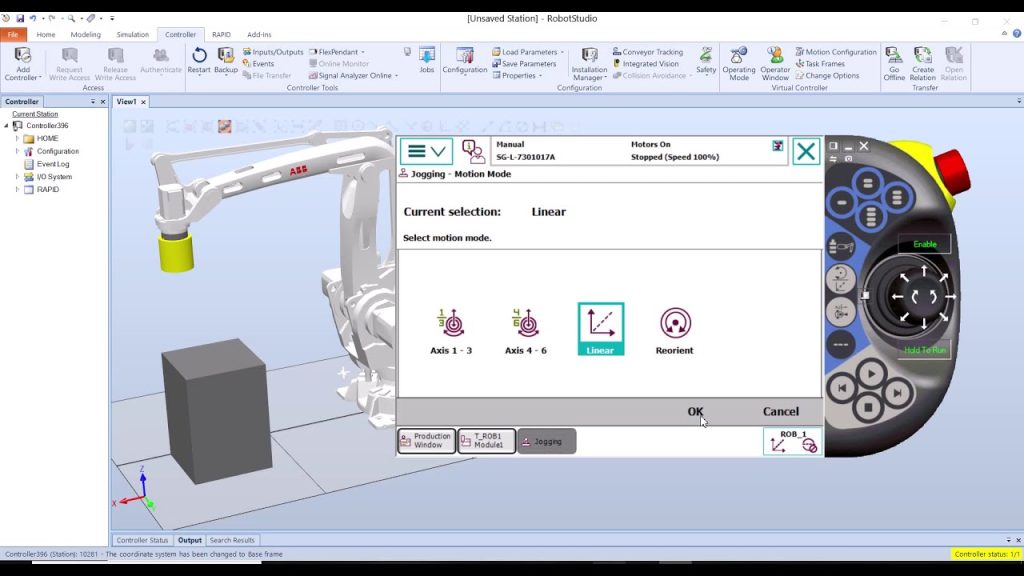
Task: Open the Safety tool
Action: pos(706,60)
